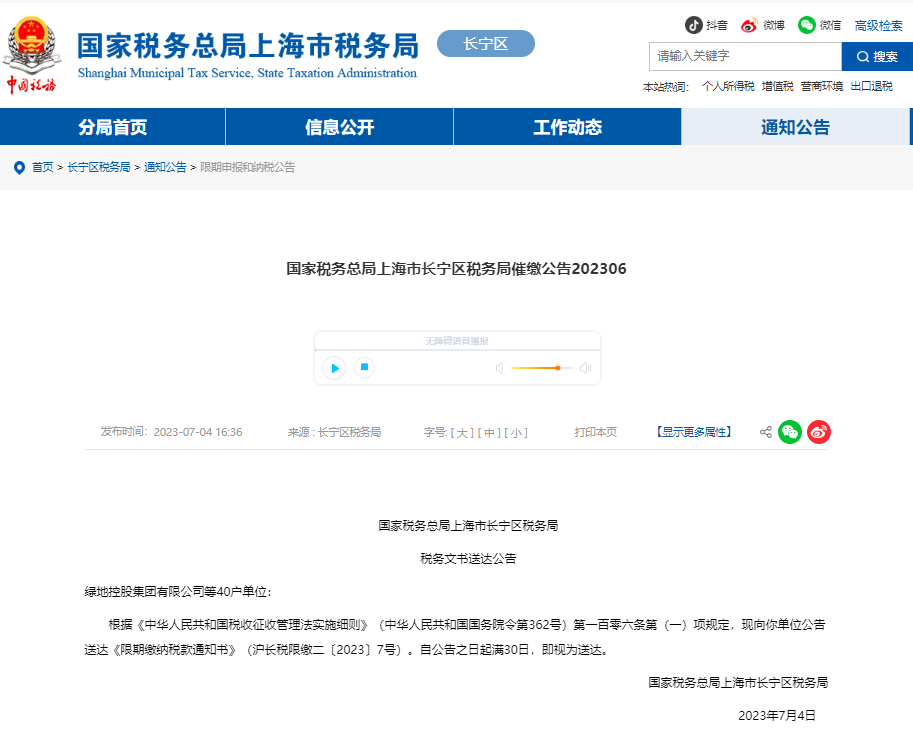Click the share icon beside WeChat

766,432
